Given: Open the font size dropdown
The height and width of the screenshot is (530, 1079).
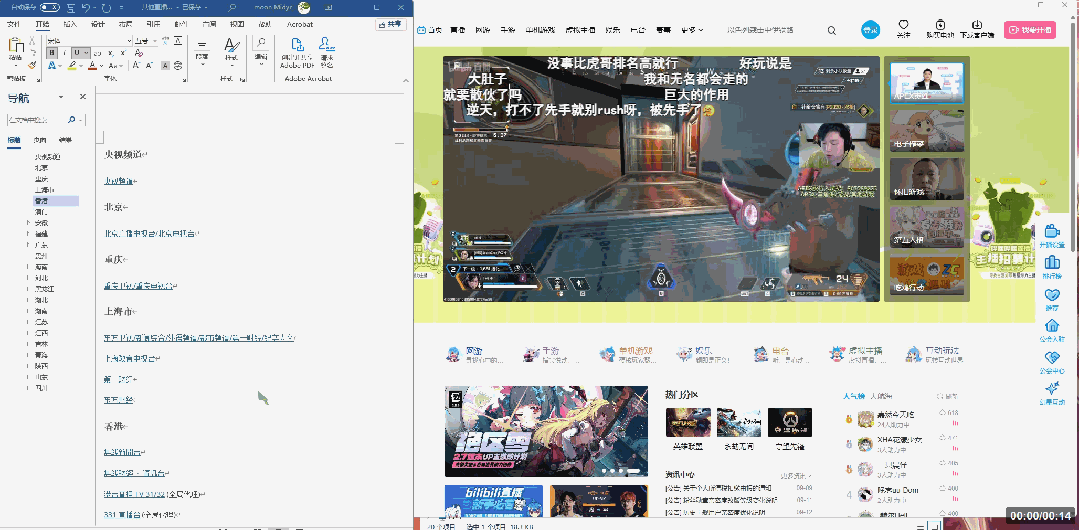Looking at the screenshot, I should point(155,41).
